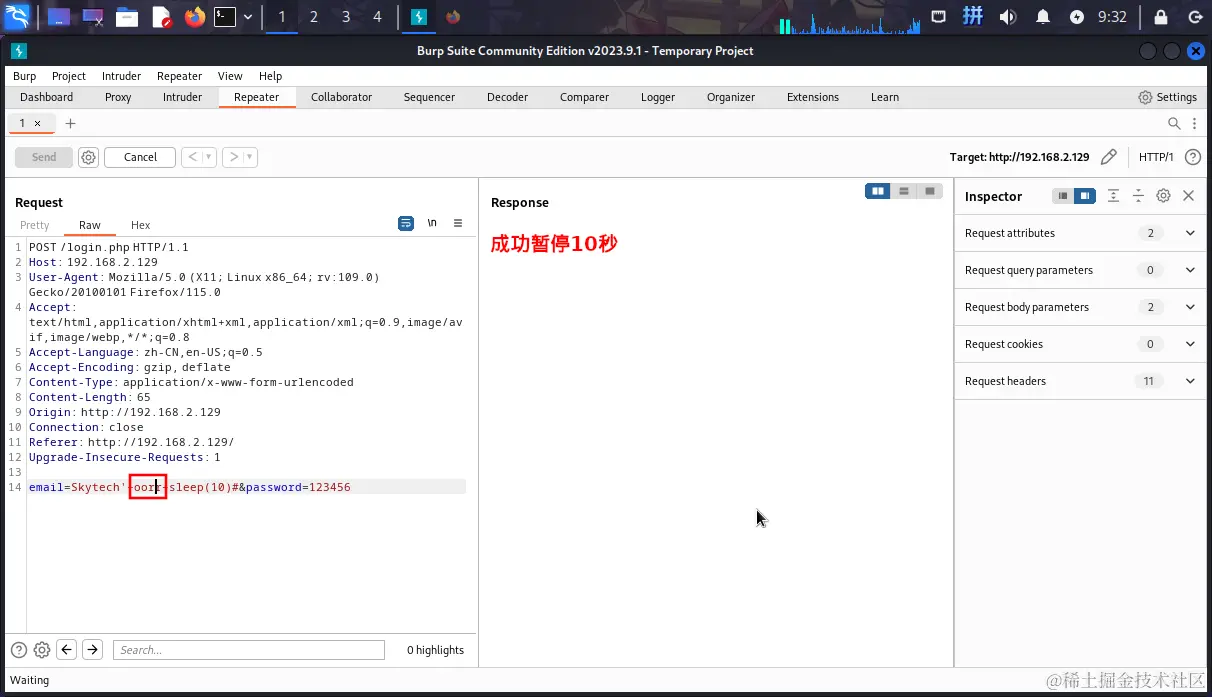This screenshot has height=697, width=1212.
Task: Open the text editor launcher in panel
Action: point(161,17)
